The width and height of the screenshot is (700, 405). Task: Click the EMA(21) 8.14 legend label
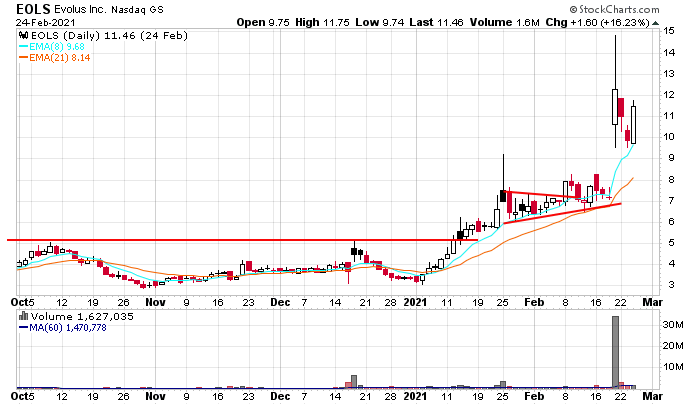click(60, 58)
